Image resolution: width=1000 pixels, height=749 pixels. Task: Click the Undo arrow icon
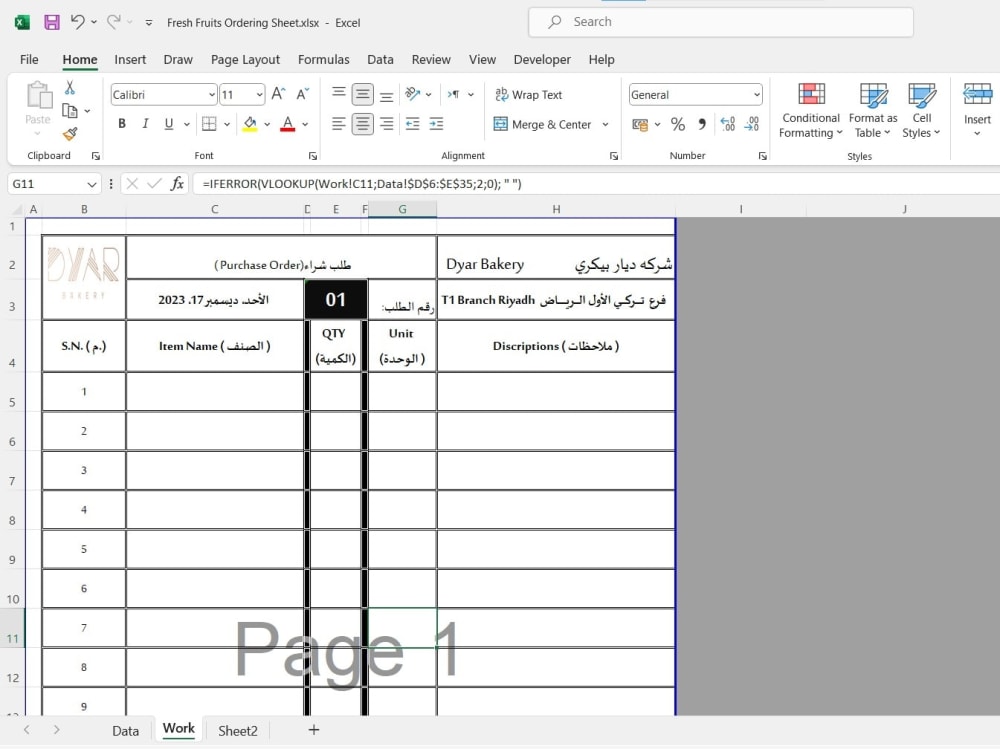click(77, 22)
